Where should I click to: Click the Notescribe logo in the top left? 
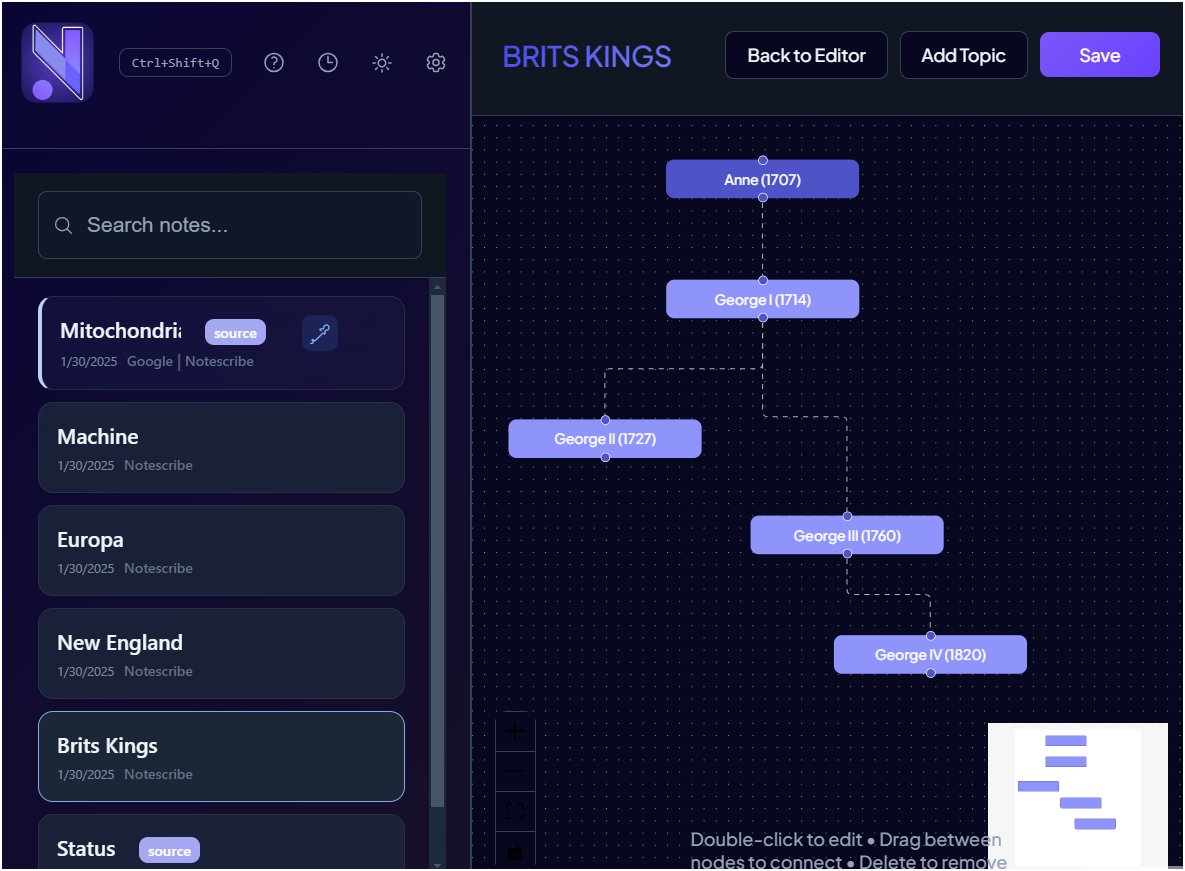(56, 62)
